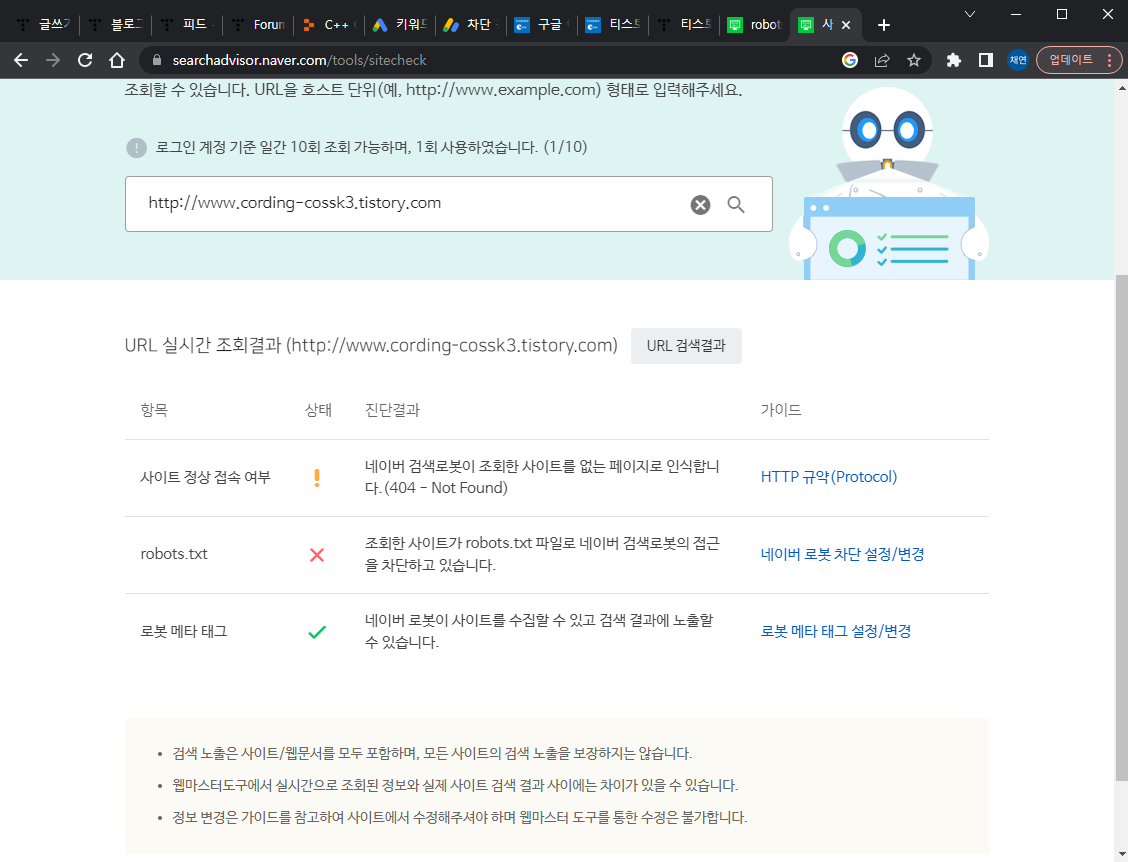The width and height of the screenshot is (1128, 862).
Task: Click the 가이드 column header
Action: tap(781, 410)
